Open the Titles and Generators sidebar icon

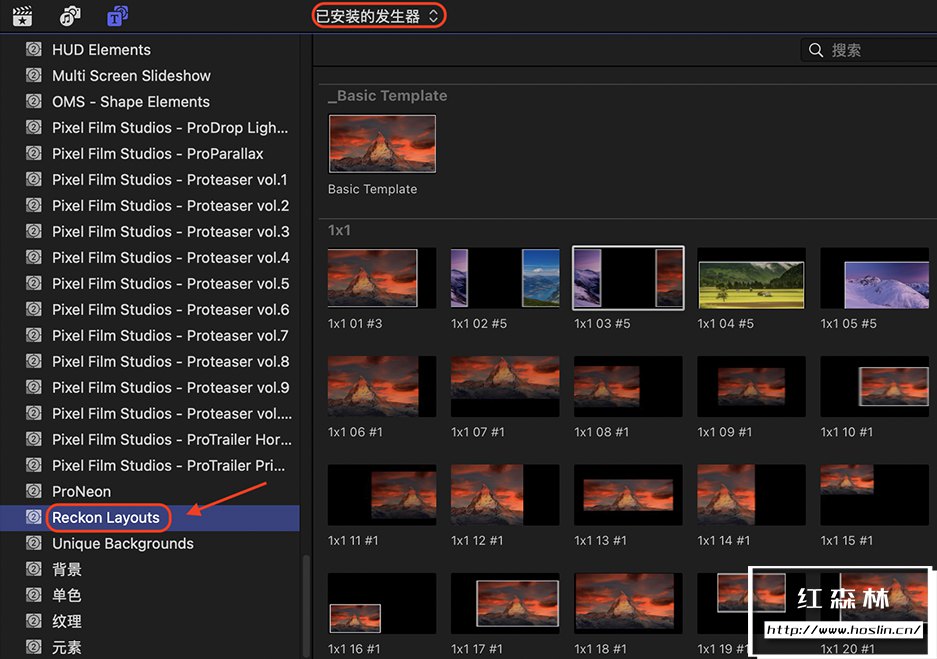[117, 16]
